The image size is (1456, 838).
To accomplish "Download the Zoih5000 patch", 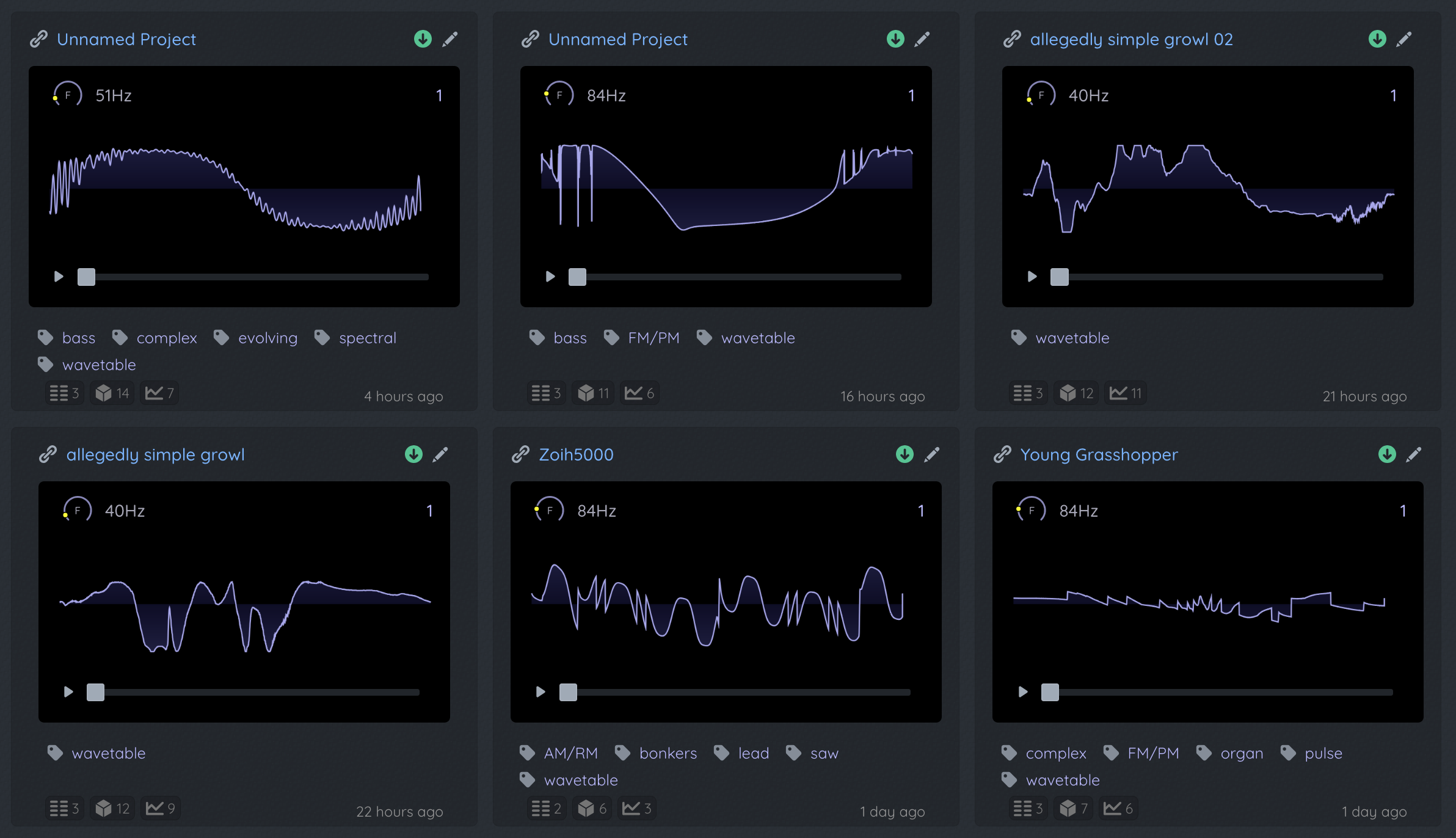I will tap(905, 454).
